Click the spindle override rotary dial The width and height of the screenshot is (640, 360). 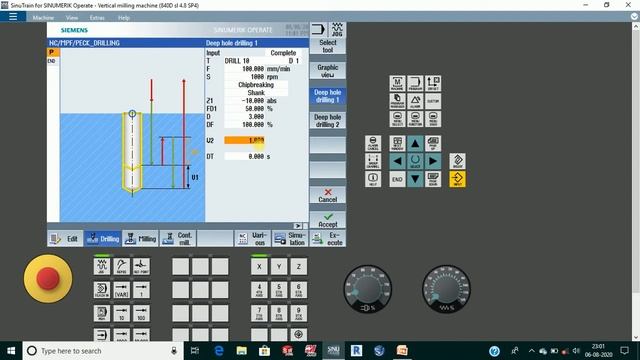tap(368, 289)
